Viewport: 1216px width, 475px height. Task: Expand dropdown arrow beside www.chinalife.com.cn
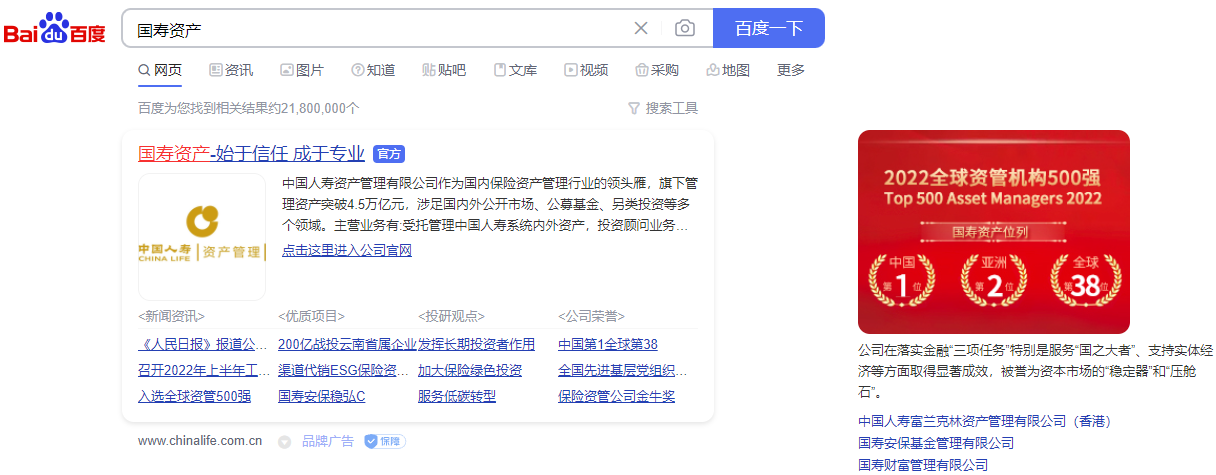point(284,441)
